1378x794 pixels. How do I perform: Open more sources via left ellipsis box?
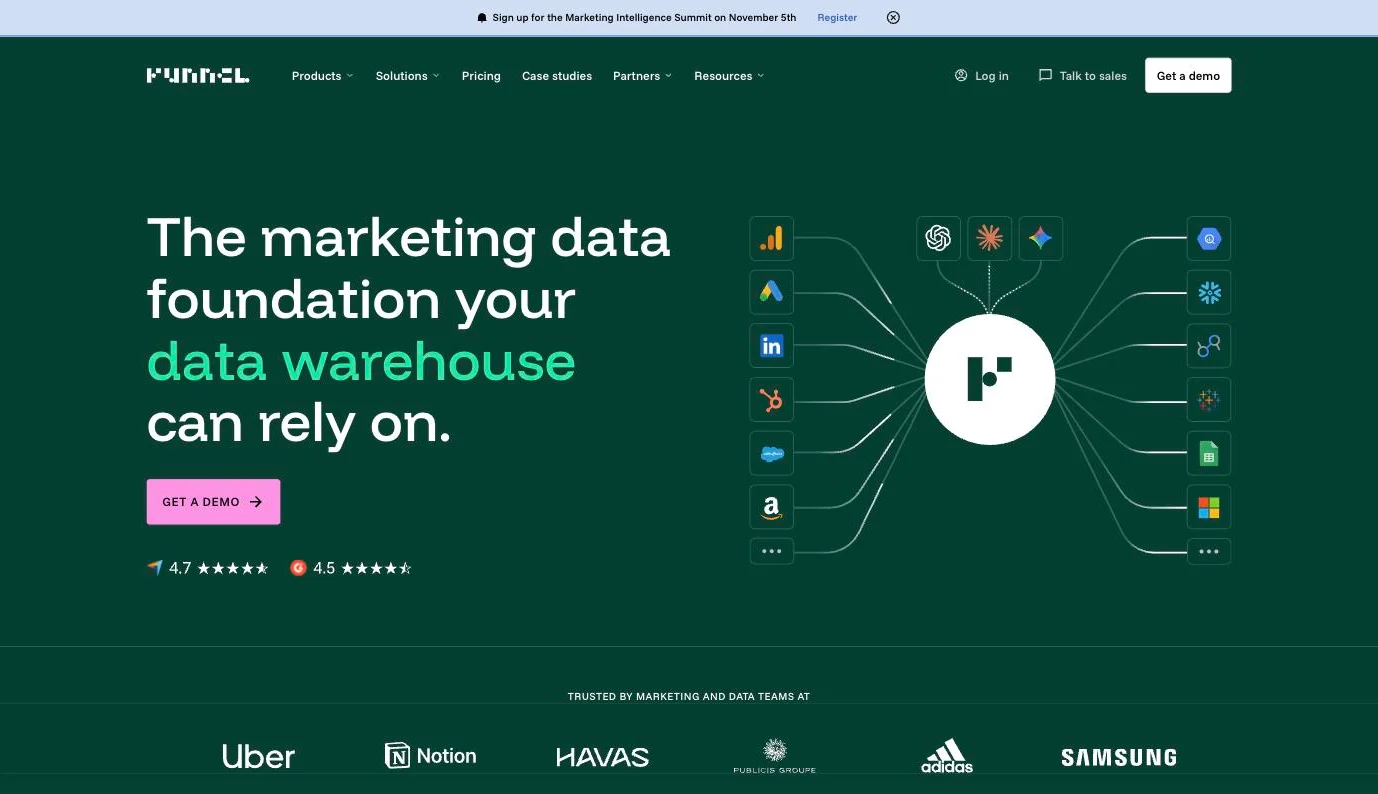pos(771,551)
